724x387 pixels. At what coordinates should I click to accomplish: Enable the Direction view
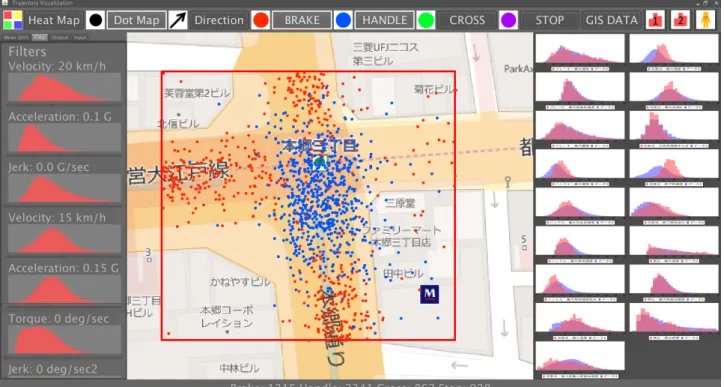point(219,20)
